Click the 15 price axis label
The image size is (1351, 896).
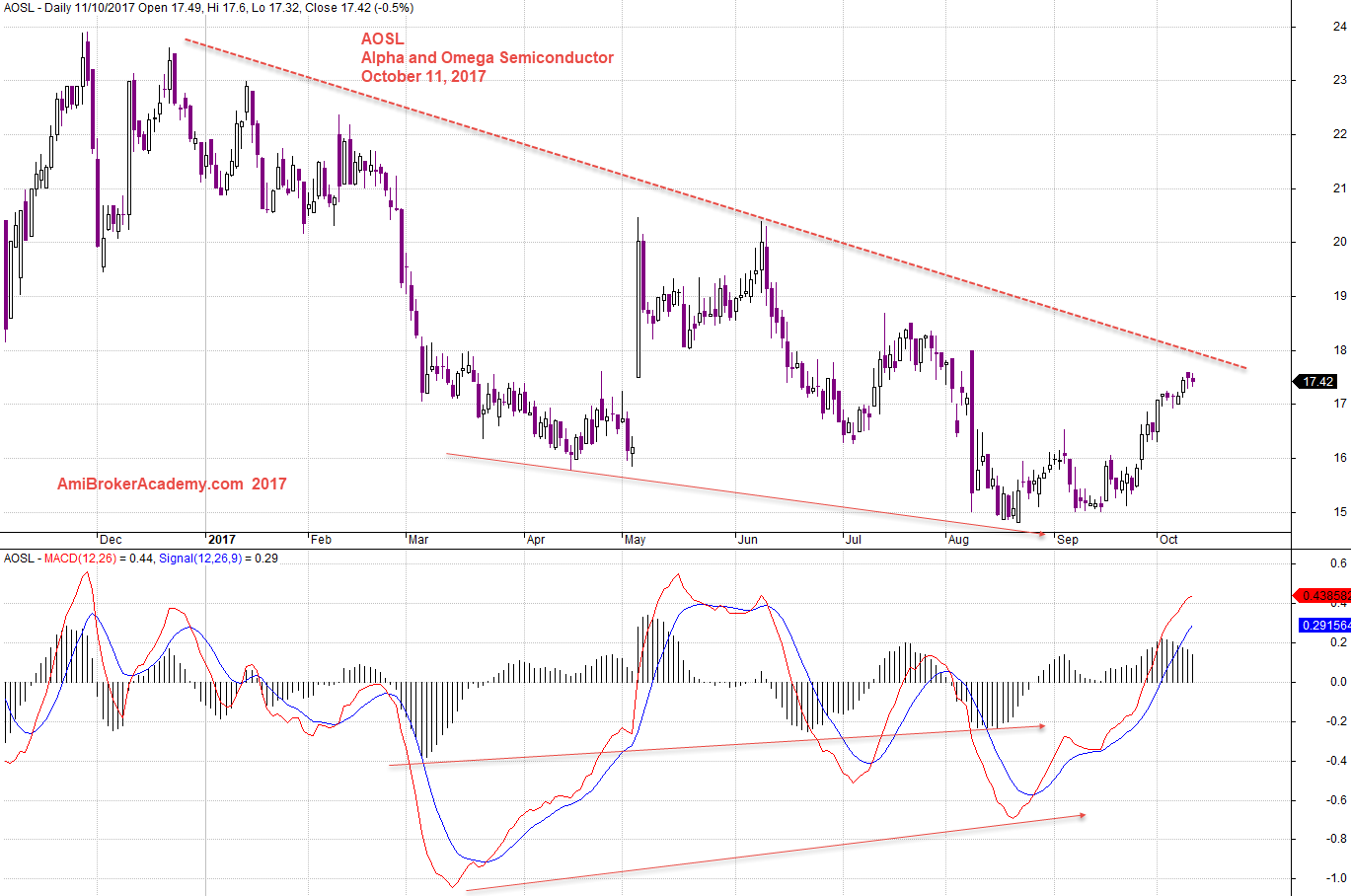(x=1340, y=512)
